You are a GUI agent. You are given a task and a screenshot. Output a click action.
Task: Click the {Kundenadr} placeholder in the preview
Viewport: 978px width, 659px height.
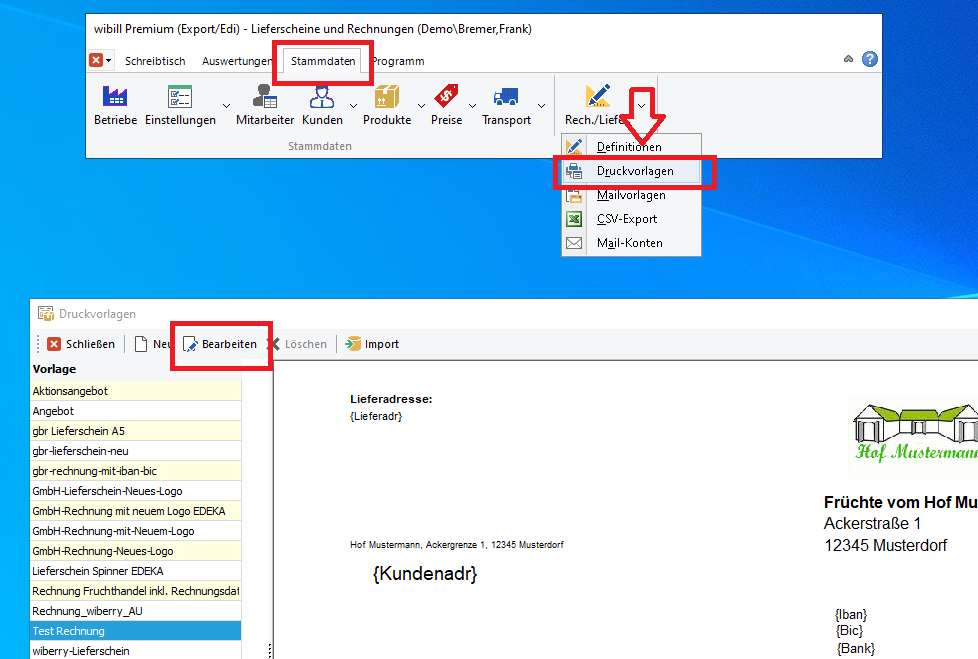tap(425, 574)
